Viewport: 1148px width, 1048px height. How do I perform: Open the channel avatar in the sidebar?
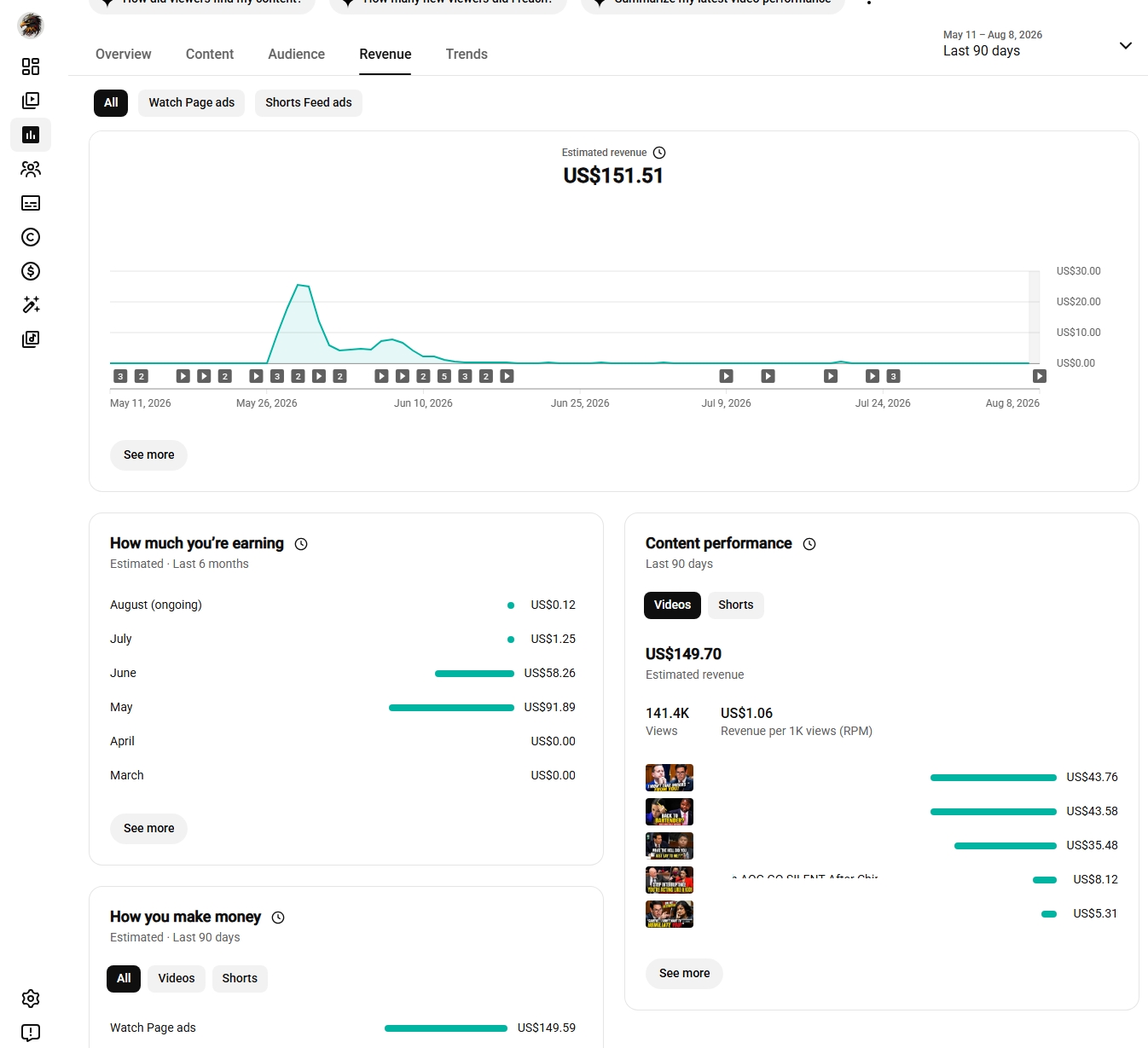30,26
